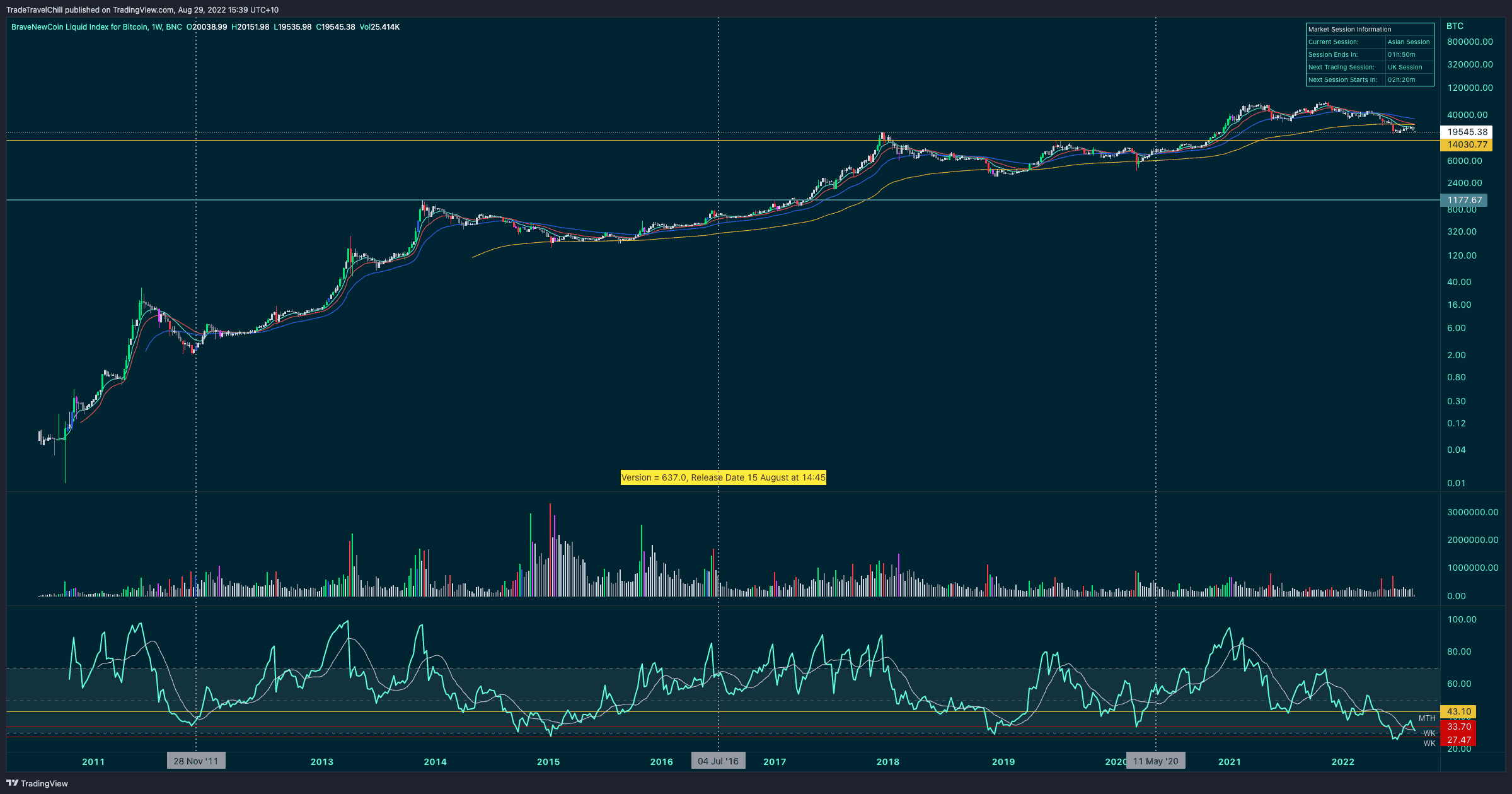Click the TradeTravelChill published attribution text
This screenshot has height=794, width=1512.
click(142, 9)
